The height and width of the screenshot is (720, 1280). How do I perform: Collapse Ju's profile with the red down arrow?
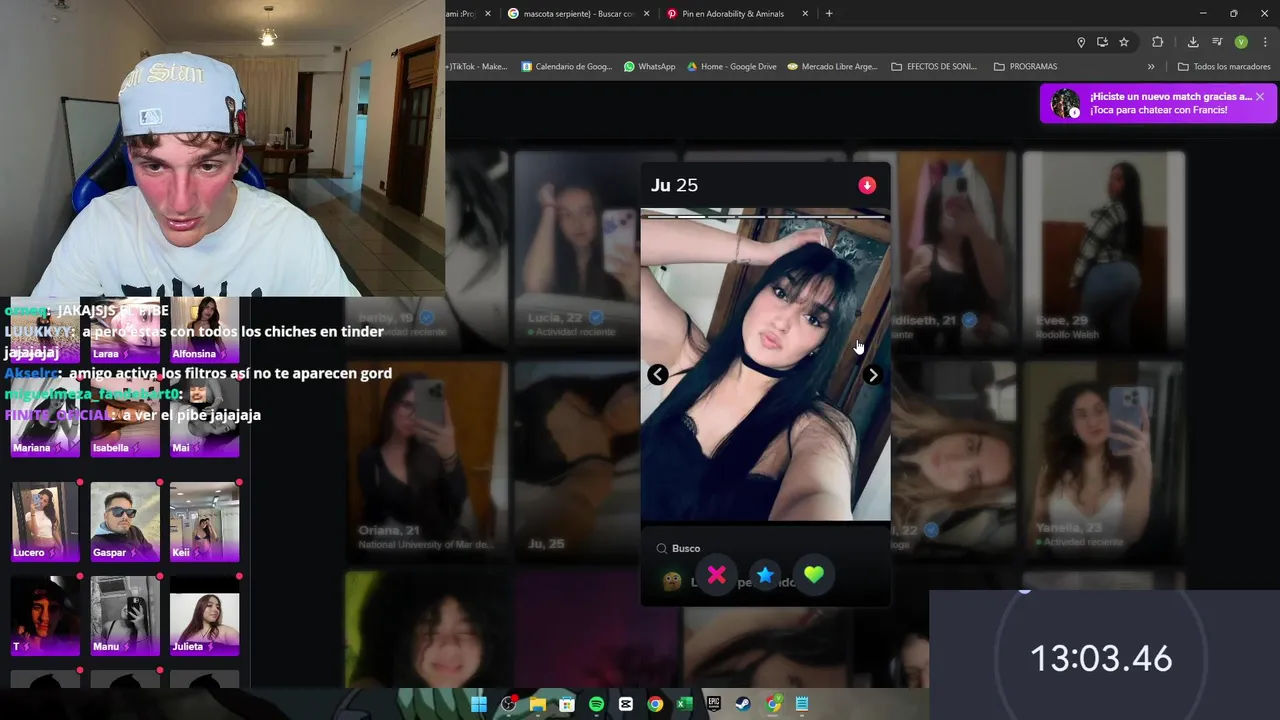pyautogui.click(x=867, y=185)
